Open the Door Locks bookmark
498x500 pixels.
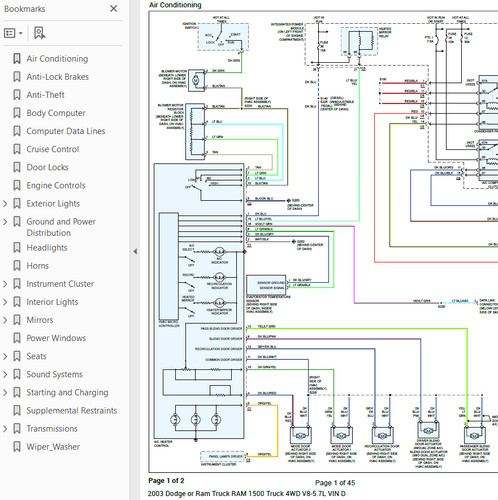point(47,167)
